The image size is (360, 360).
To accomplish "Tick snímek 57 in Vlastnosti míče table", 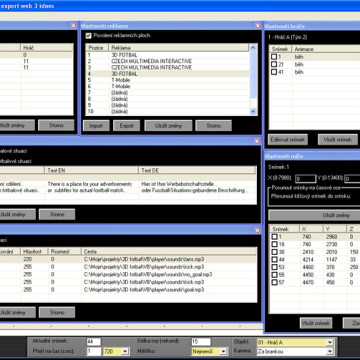I will (x=274, y=282).
